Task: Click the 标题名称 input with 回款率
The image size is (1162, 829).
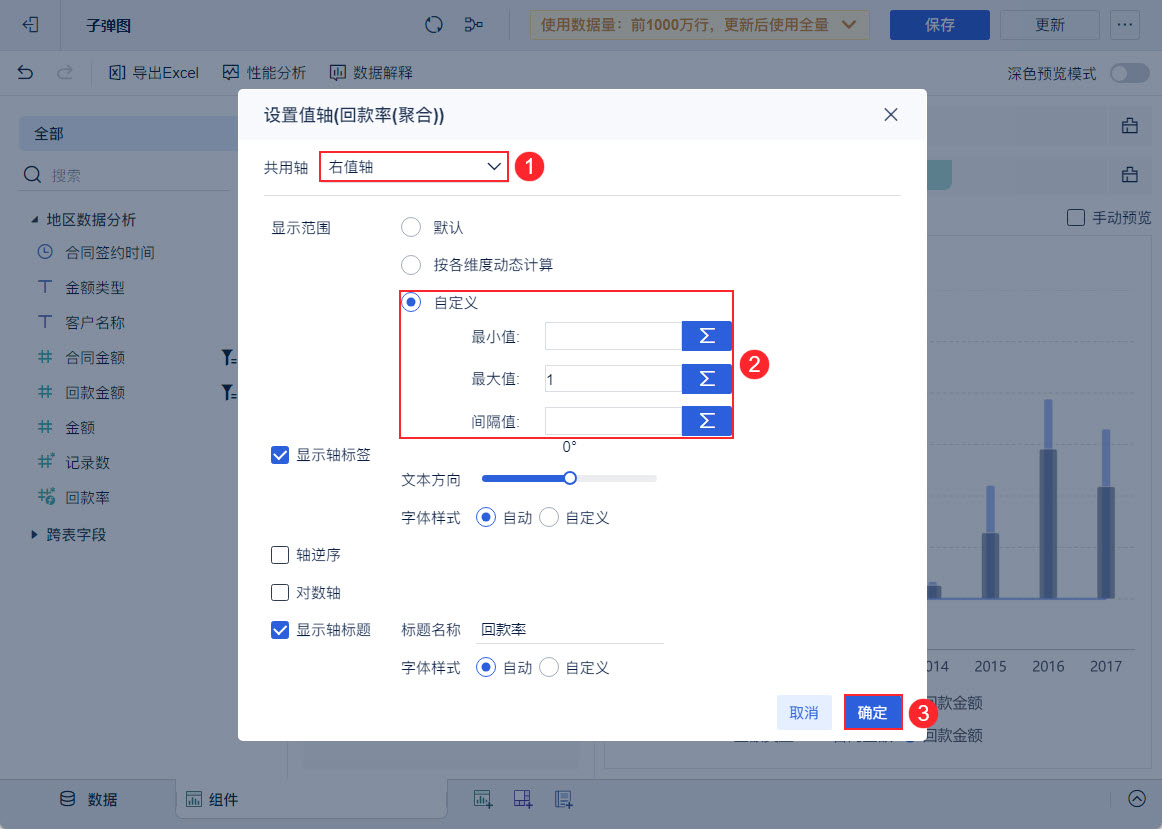Action: tap(569, 630)
